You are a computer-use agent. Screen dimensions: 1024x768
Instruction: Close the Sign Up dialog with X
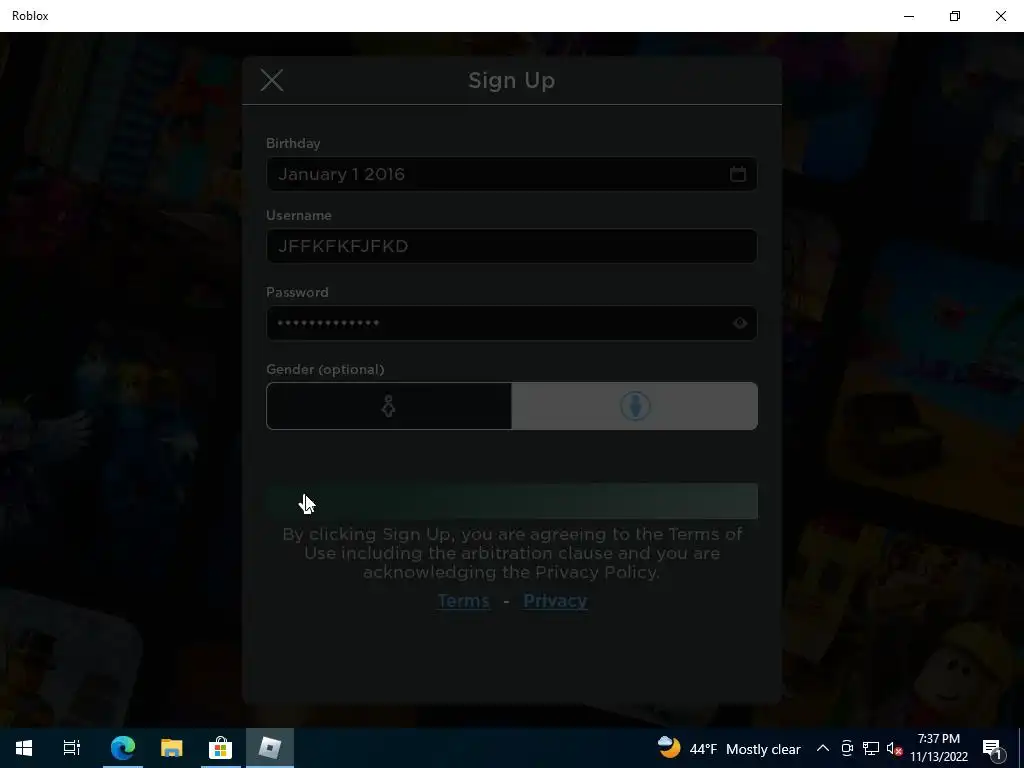tap(272, 80)
